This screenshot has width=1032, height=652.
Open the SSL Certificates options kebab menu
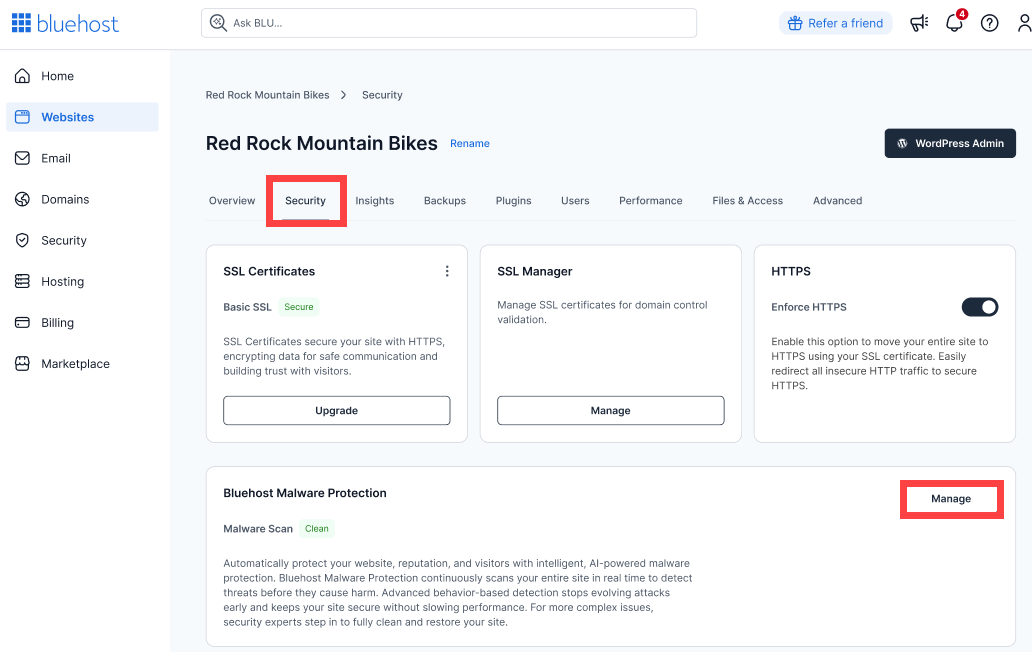[x=447, y=271]
